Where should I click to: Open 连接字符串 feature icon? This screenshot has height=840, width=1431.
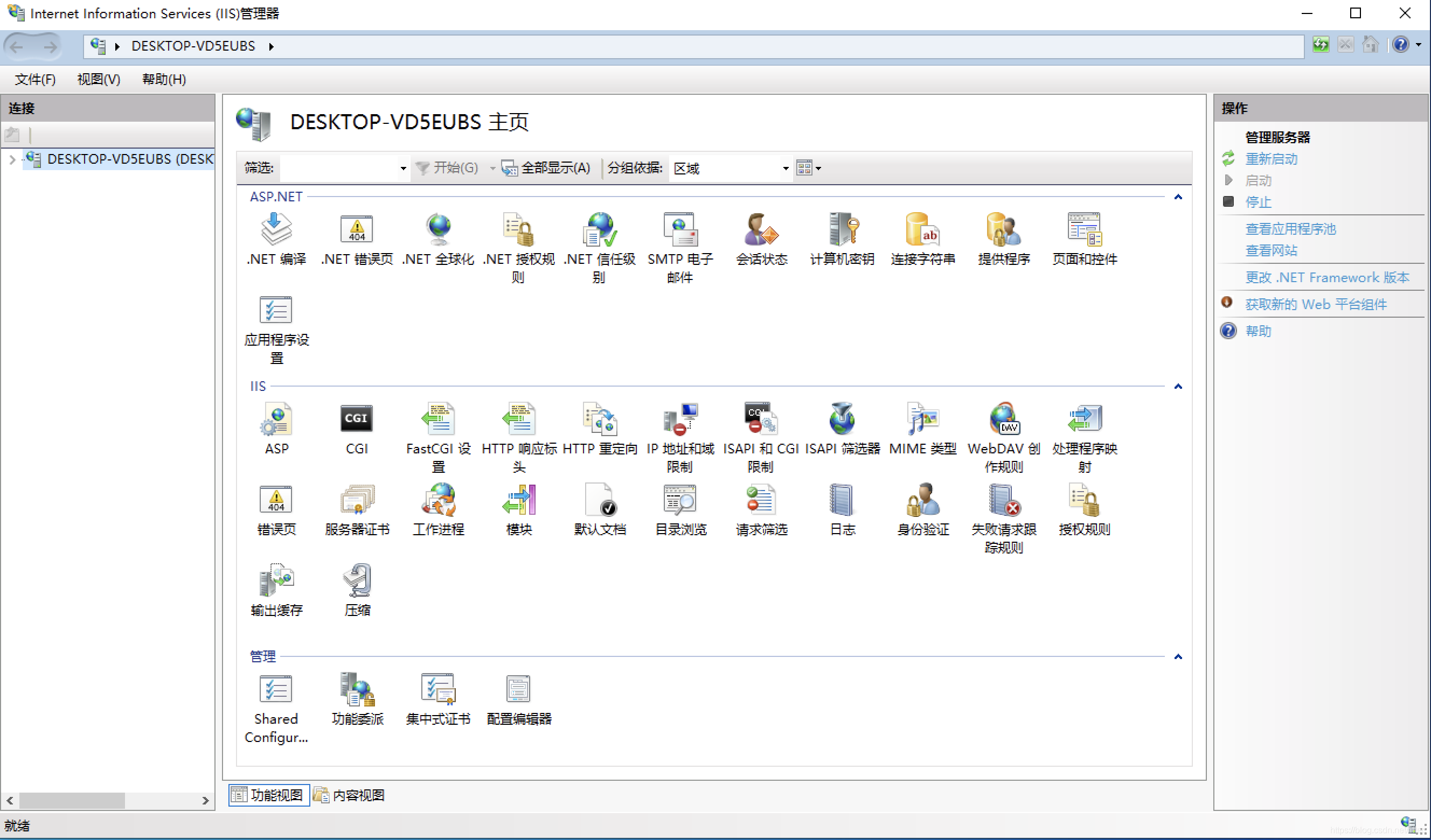[923, 229]
